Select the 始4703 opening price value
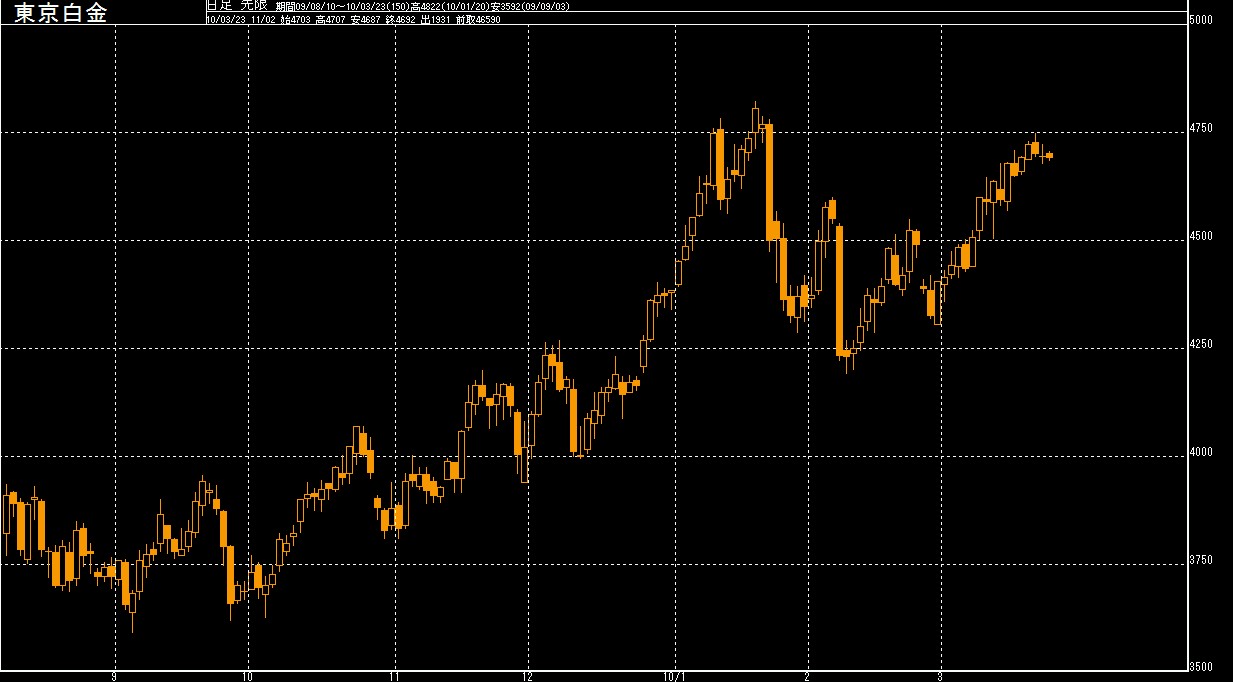This screenshot has height=682, width=1233. 297,19
